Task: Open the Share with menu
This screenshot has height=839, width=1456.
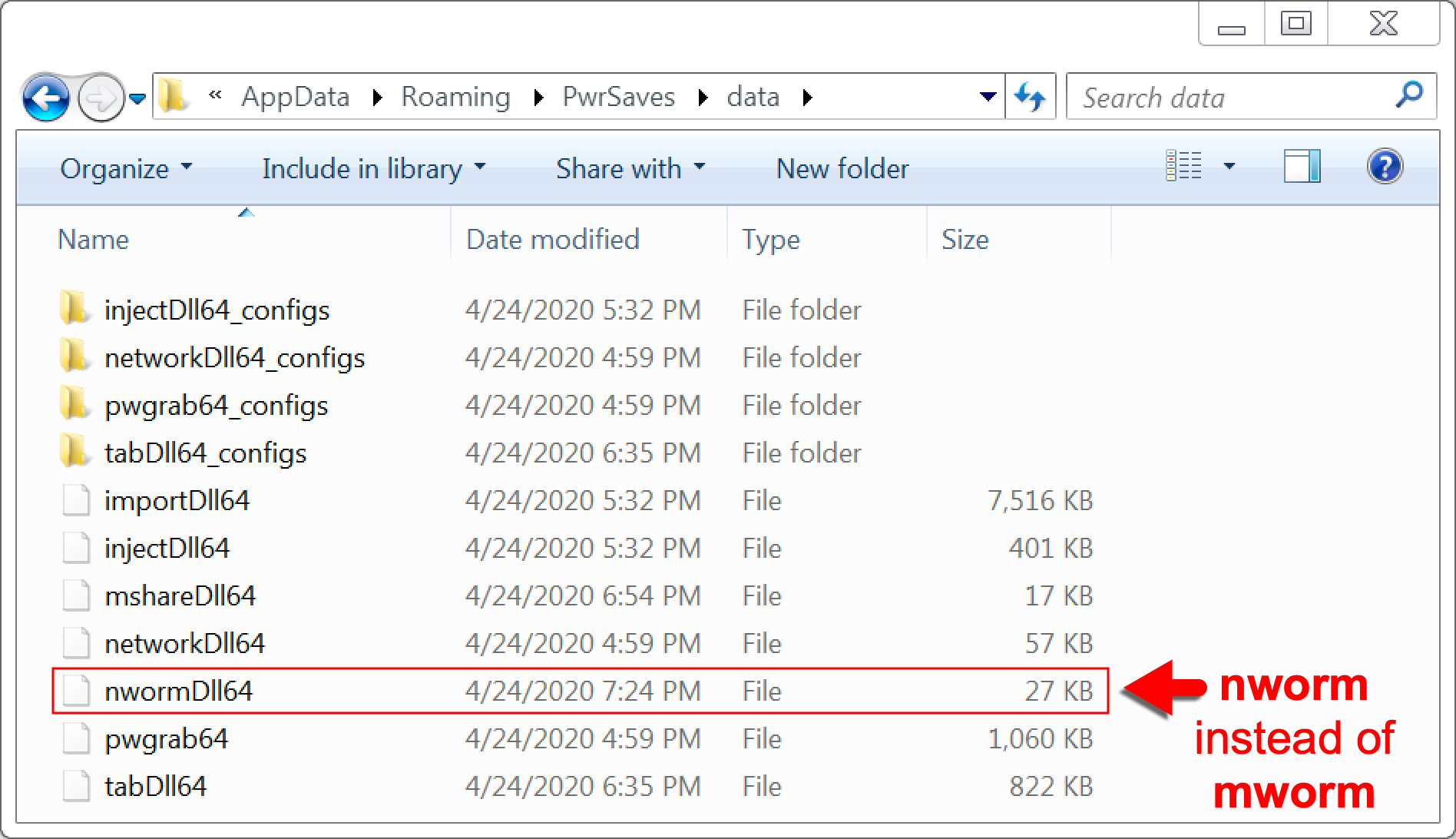Action: coord(630,168)
